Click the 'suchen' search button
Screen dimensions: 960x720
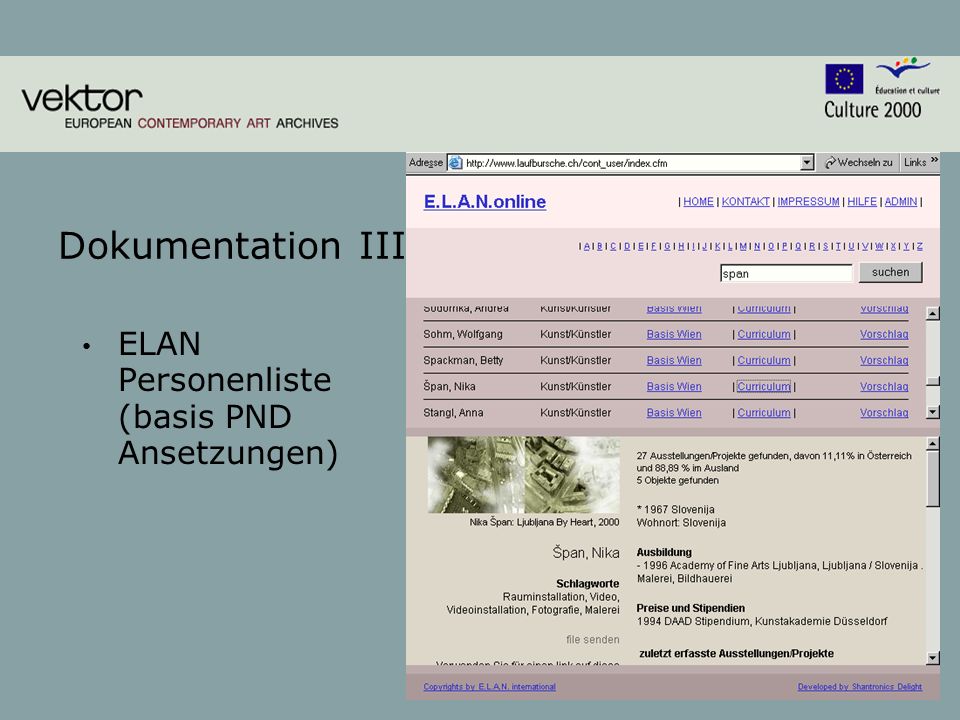[x=890, y=272]
